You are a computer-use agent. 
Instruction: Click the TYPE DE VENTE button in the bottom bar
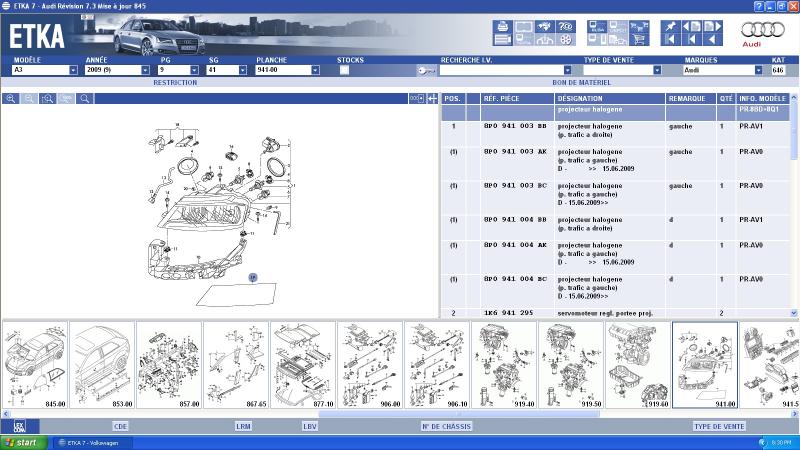[x=719, y=427]
